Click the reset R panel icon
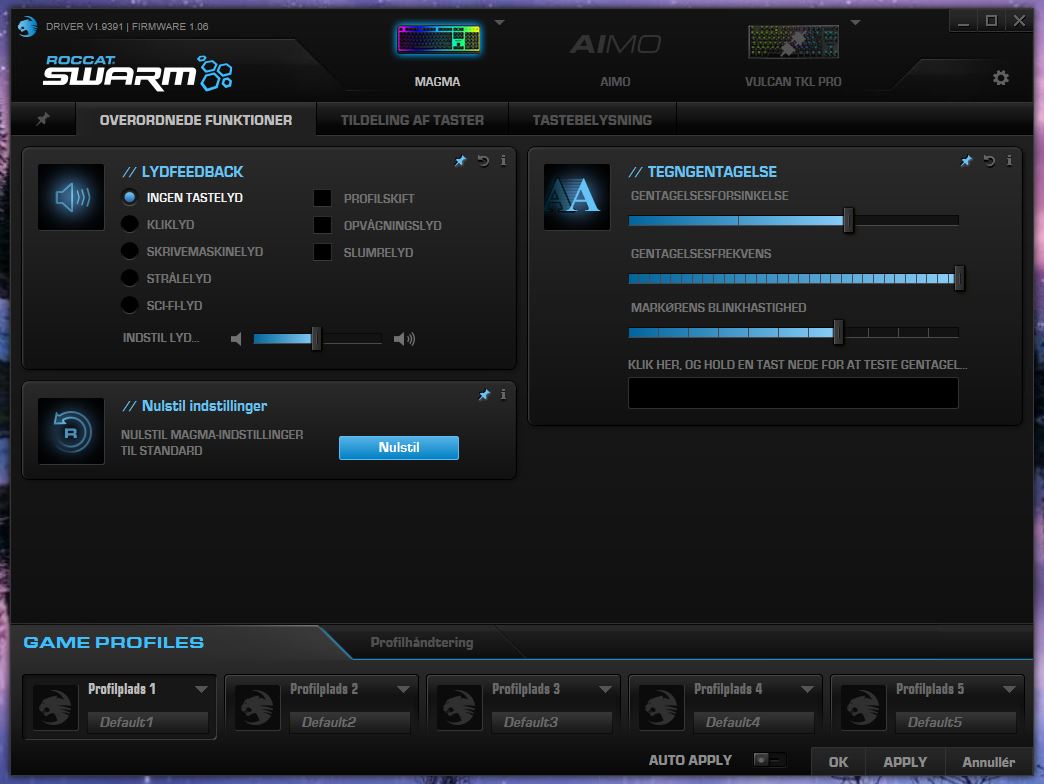The height and width of the screenshot is (784, 1044). coord(71,431)
